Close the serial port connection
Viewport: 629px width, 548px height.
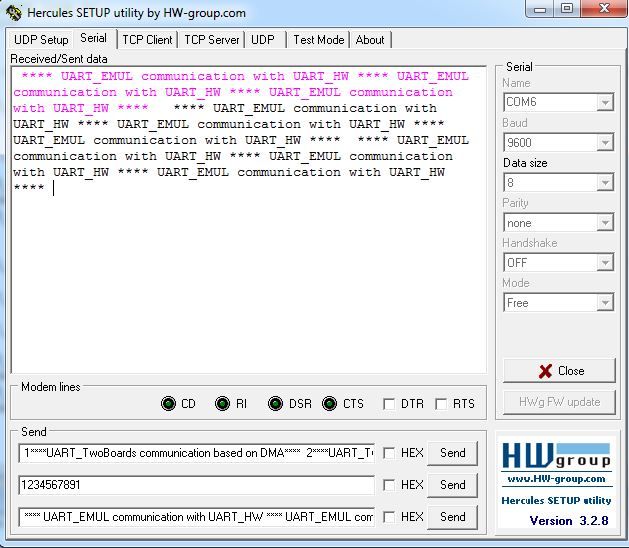[x=559, y=371]
